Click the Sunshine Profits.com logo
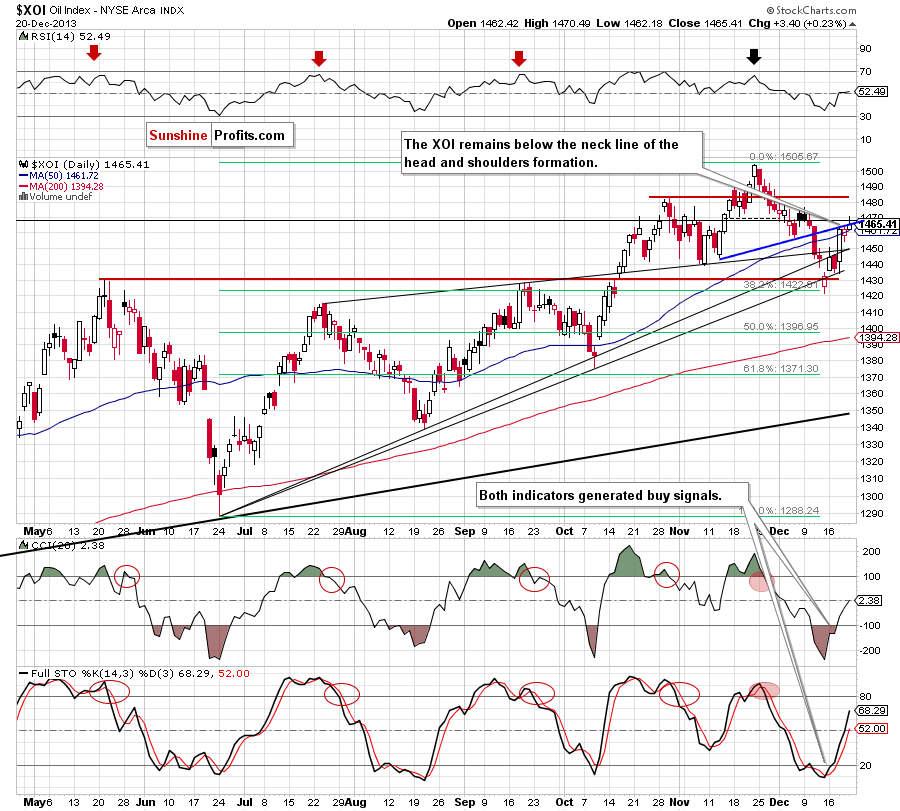The width and height of the screenshot is (900, 811). tap(220, 135)
